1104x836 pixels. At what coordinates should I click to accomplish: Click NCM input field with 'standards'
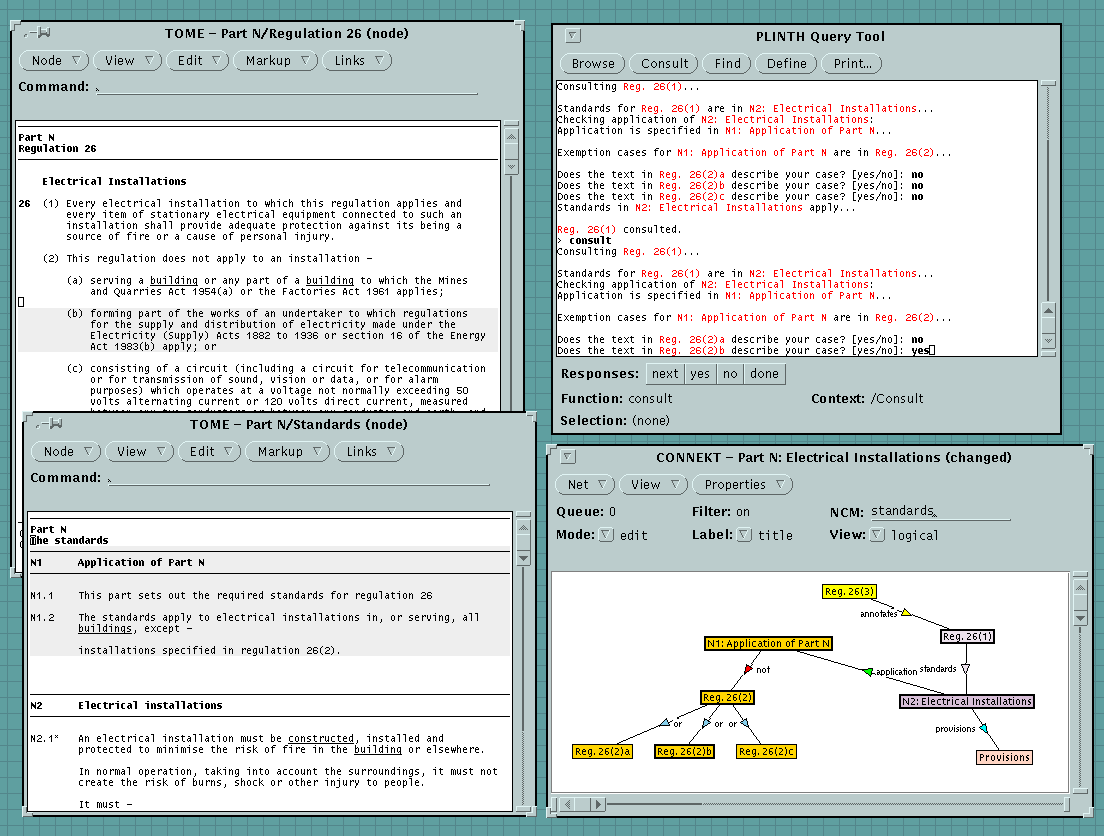click(x=940, y=511)
